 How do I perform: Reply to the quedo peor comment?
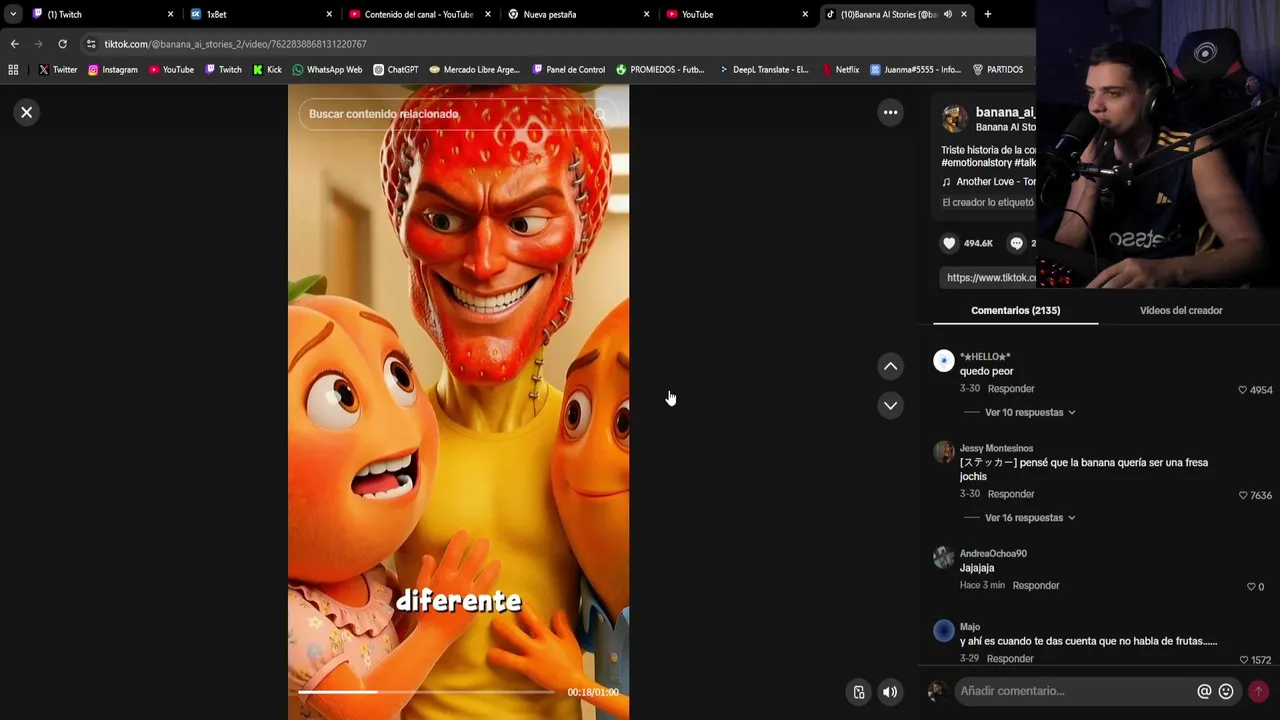click(1011, 389)
